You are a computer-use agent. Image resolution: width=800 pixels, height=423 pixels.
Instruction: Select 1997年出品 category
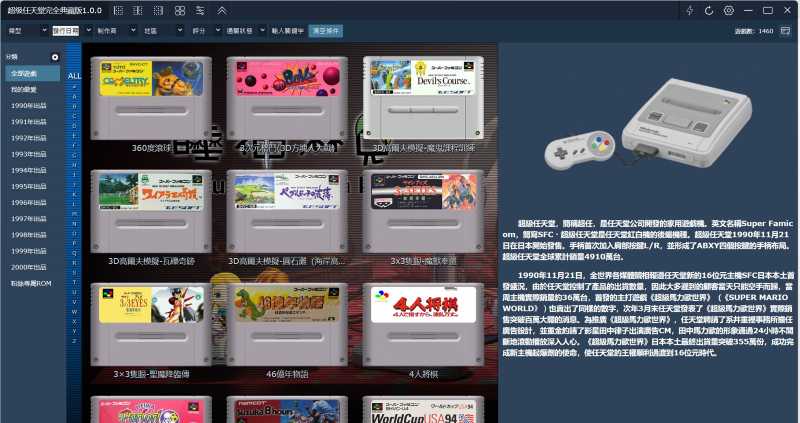click(x=33, y=218)
